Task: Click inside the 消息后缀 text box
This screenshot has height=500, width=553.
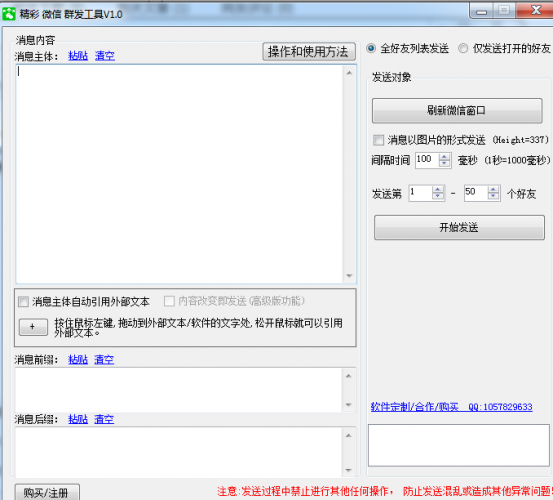Action: pos(179,452)
